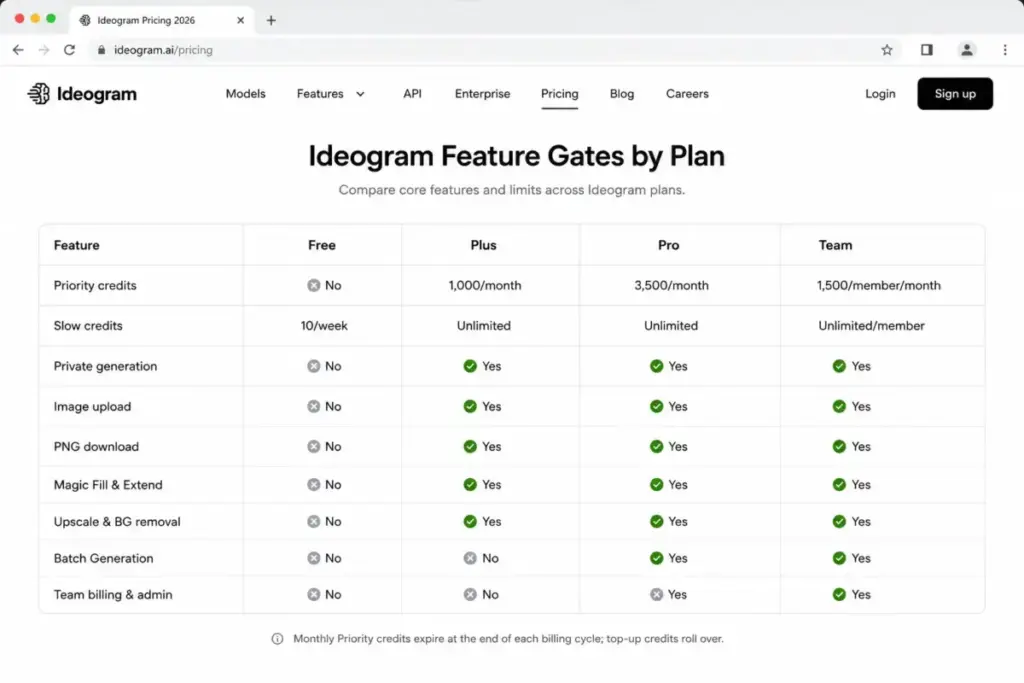Click the Batch Generation row label
Viewport: 1024px width, 683px height.
(x=103, y=558)
